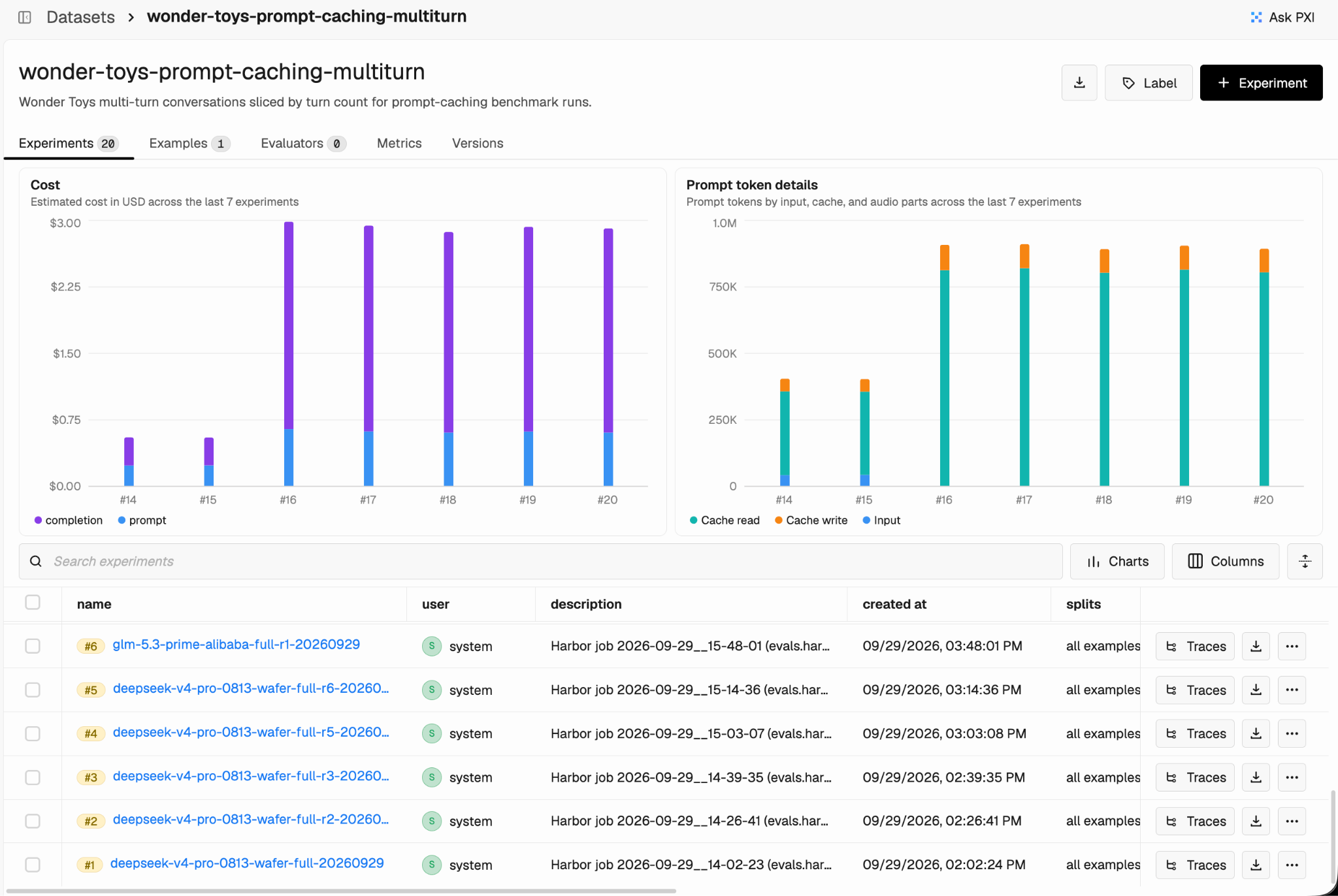
Task: Open more options for experiment #6
Action: pyautogui.click(x=1292, y=646)
